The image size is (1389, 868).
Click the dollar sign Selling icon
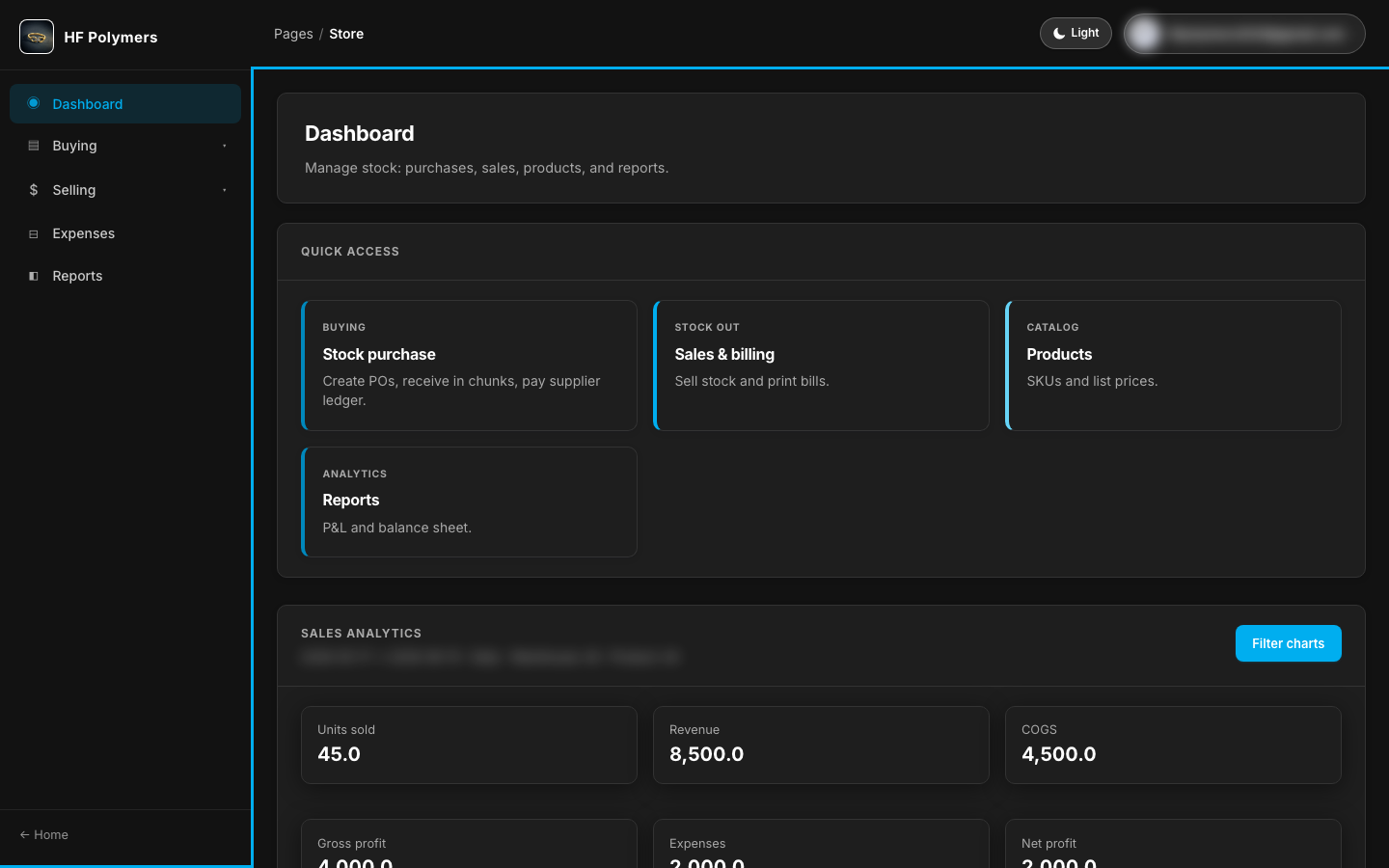(x=34, y=190)
